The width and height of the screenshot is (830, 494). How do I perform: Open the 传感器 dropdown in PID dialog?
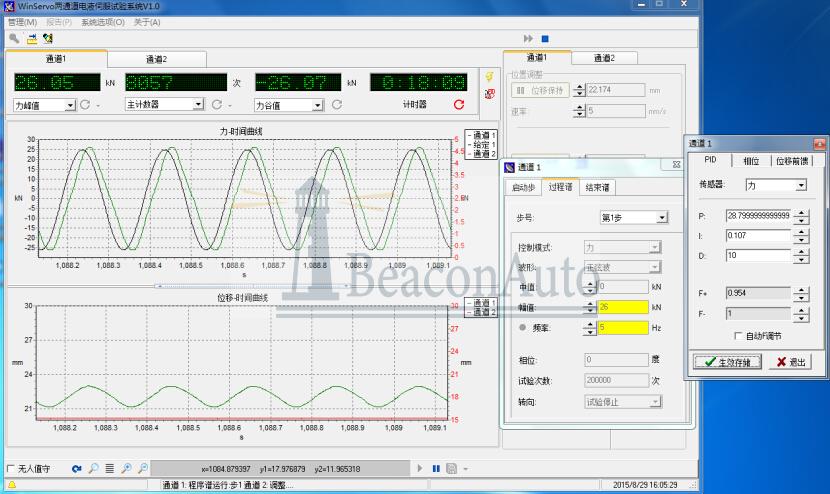(800, 185)
